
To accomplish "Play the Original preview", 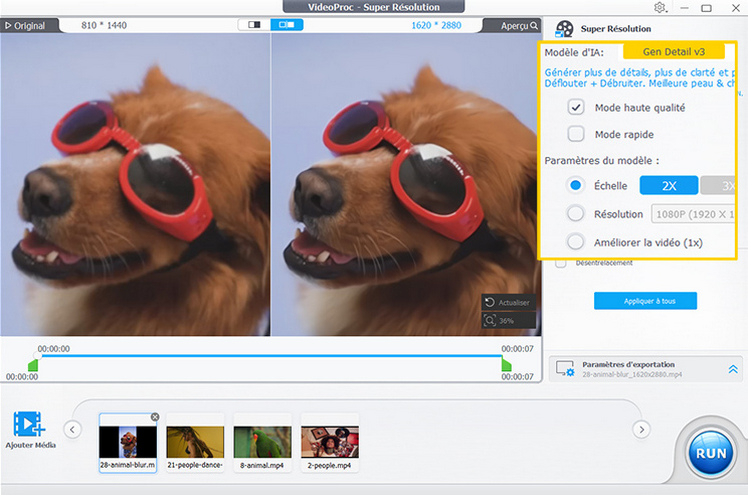I will [25, 26].
